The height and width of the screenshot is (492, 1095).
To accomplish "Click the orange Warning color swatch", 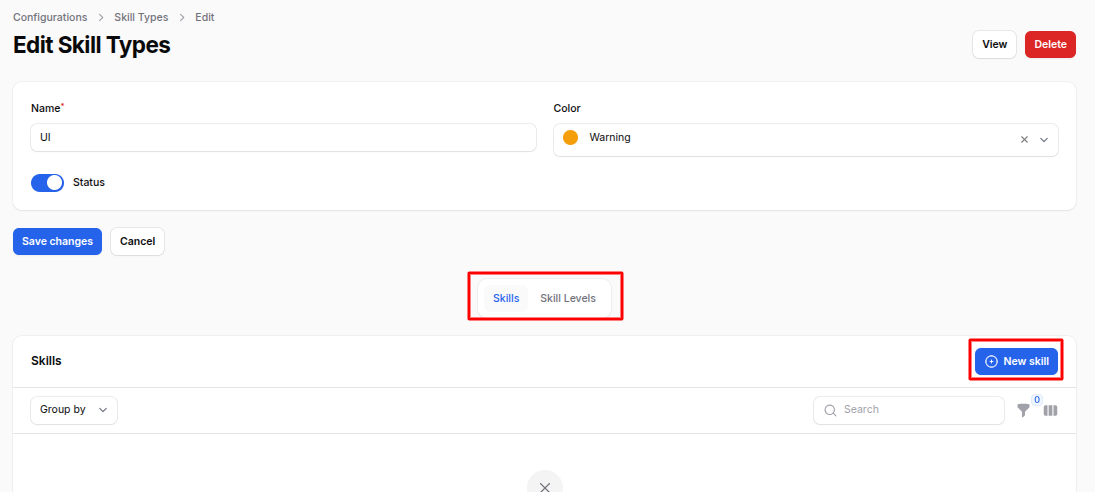I will coord(571,138).
